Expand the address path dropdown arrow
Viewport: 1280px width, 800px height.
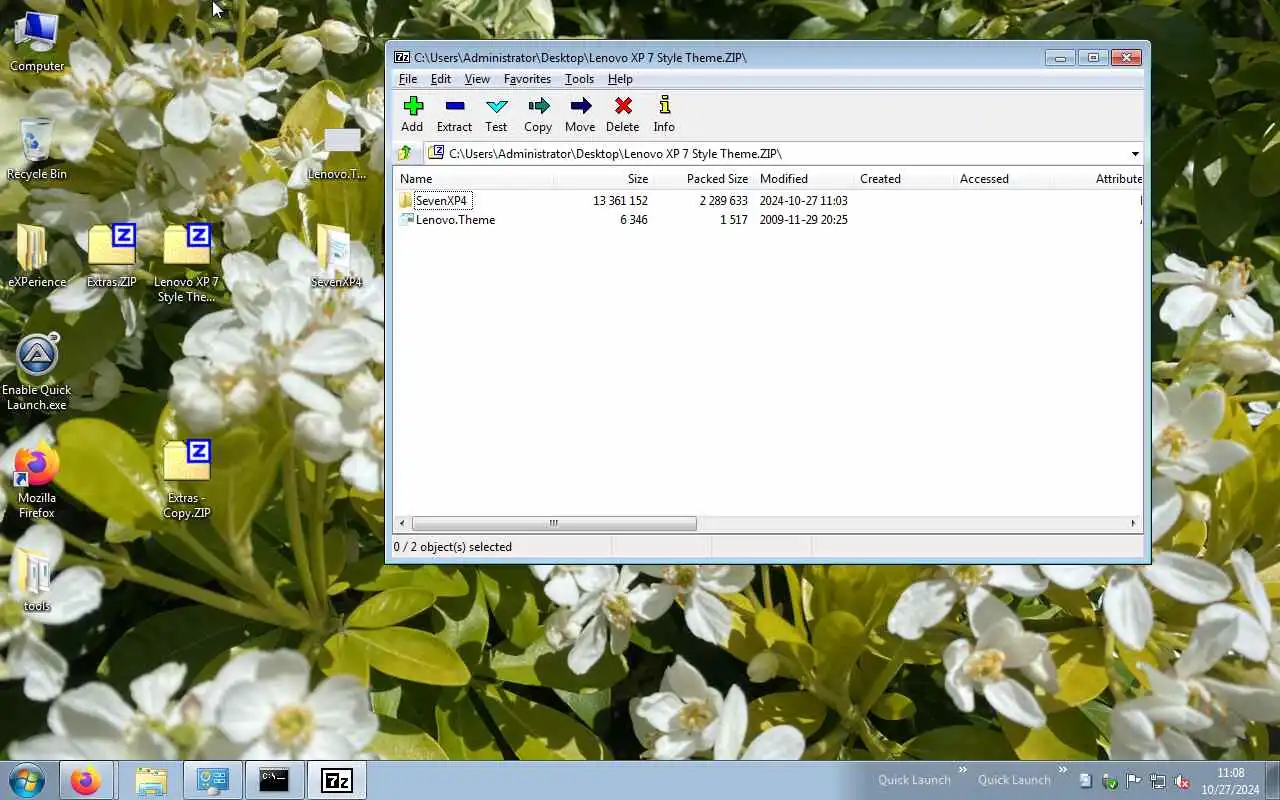tap(1135, 154)
